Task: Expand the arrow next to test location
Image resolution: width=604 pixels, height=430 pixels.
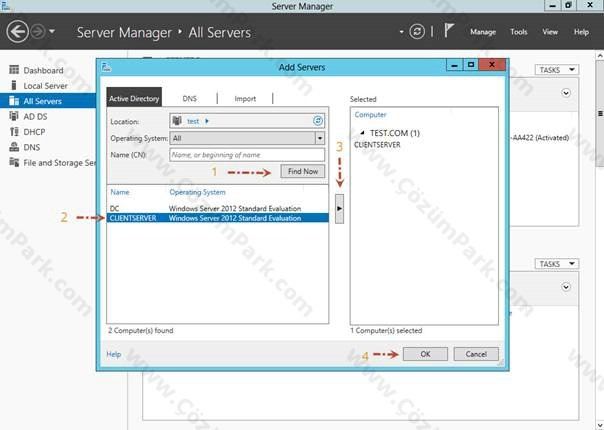Action: (x=207, y=121)
